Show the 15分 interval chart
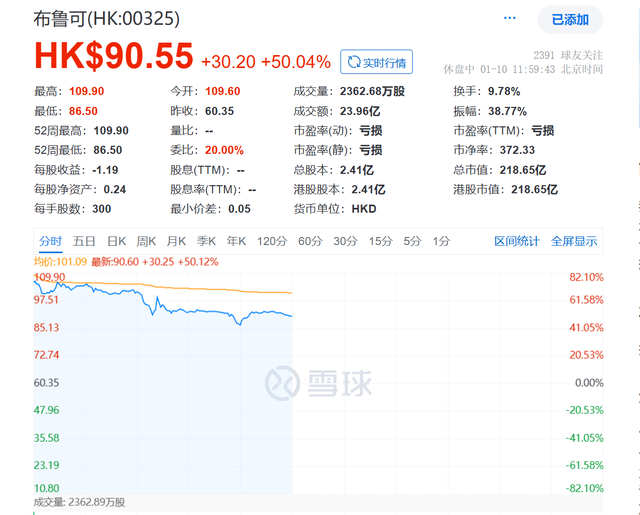Image resolution: width=640 pixels, height=515 pixels. coord(380,241)
